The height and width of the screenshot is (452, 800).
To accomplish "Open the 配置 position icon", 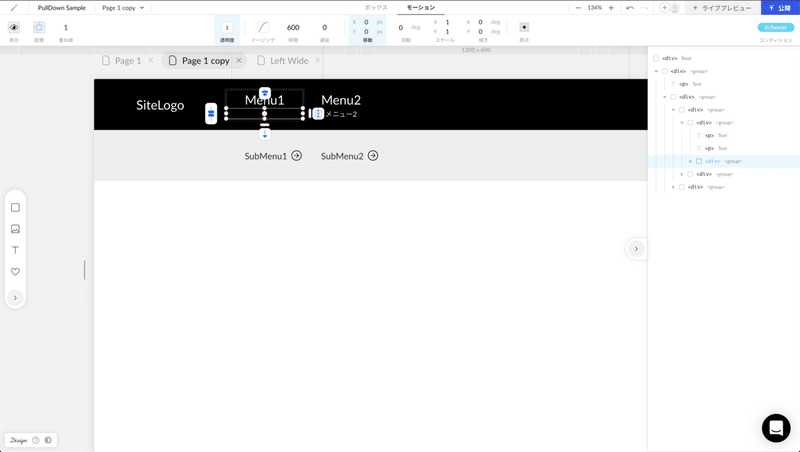I will click(39, 28).
